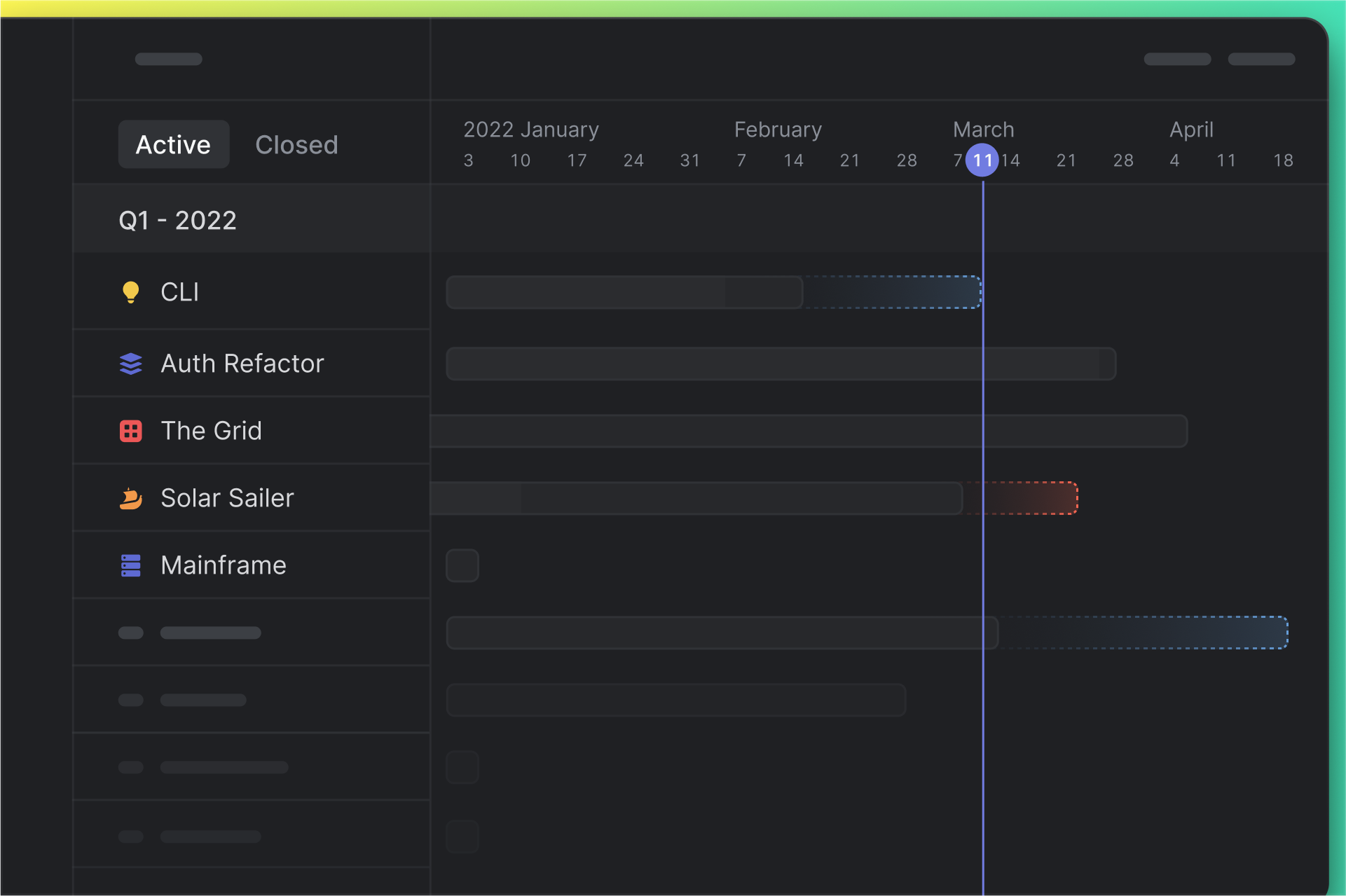The image size is (1346, 896).
Task: Open The Grid project
Action: click(x=252, y=431)
